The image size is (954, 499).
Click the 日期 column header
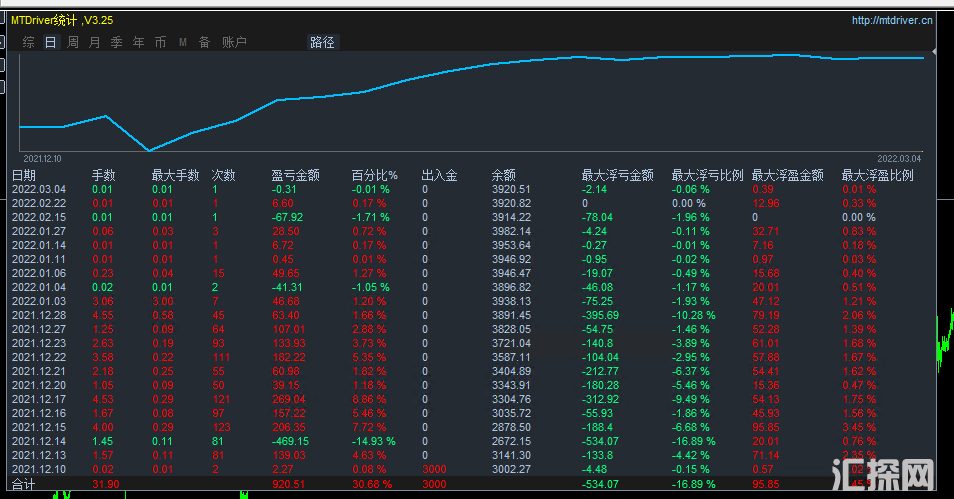pos(23,175)
